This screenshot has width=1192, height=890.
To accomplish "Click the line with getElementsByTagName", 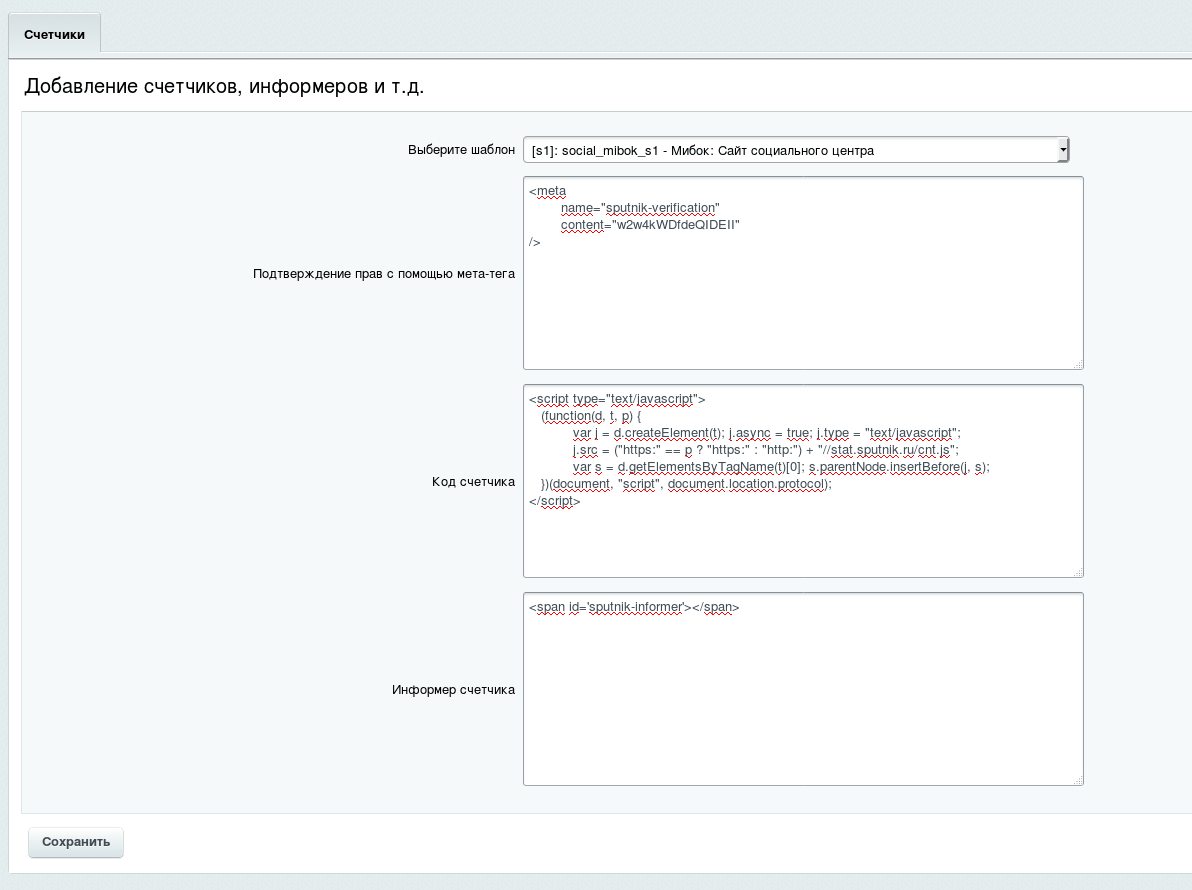I will 781,467.
